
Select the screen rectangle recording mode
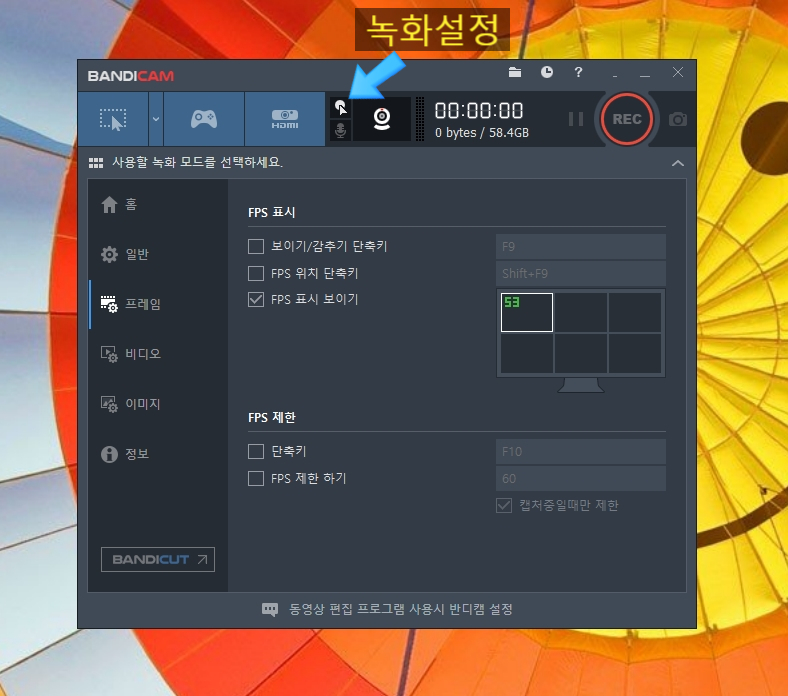pos(113,119)
